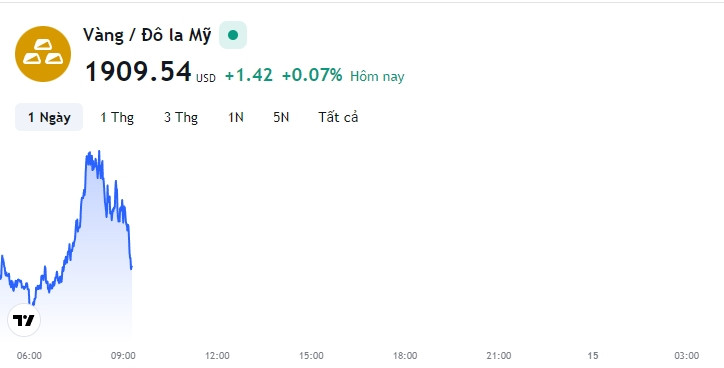
Task: Open the Vàng / Đô la Mỹ title
Action: [x=147, y=35]
